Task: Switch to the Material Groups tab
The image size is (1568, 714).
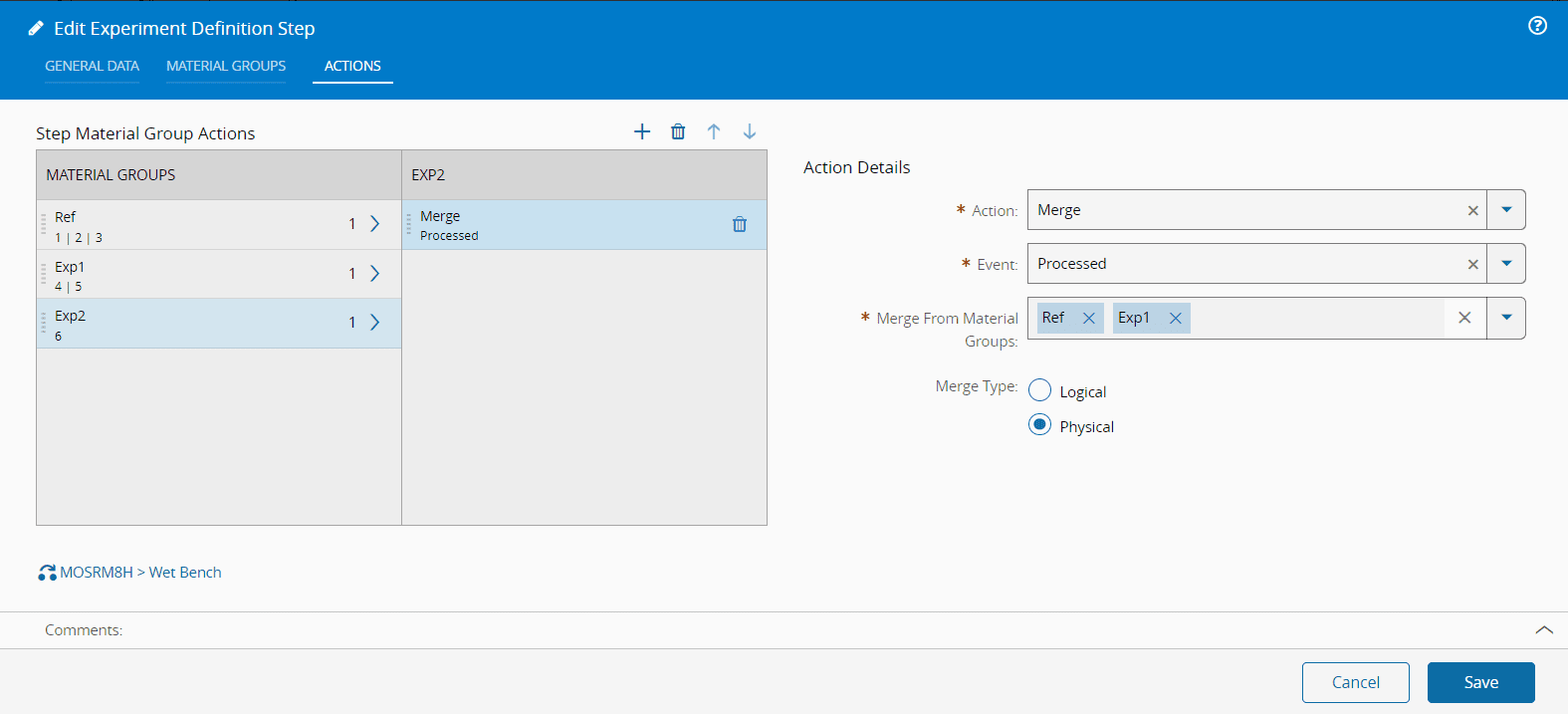Action: [x=226, y=66]
